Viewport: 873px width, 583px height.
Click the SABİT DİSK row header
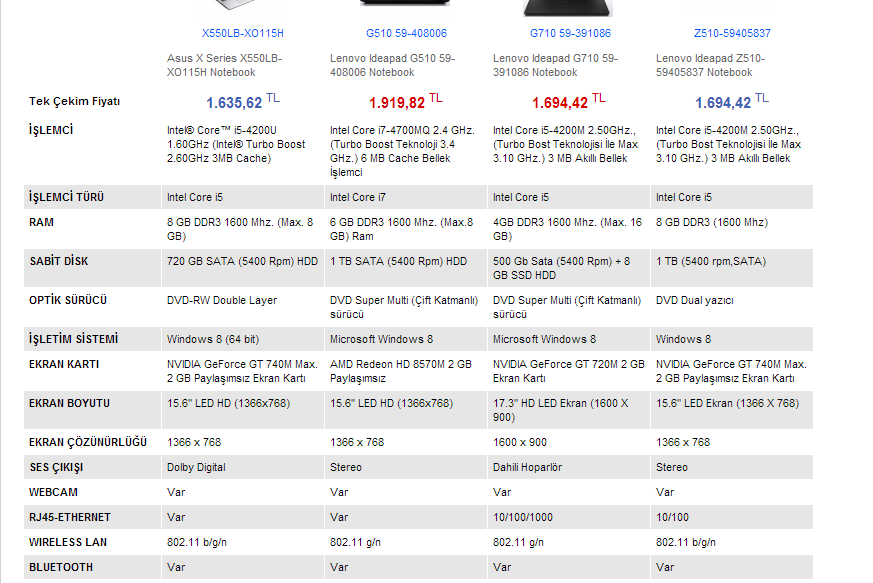point(58,261)
